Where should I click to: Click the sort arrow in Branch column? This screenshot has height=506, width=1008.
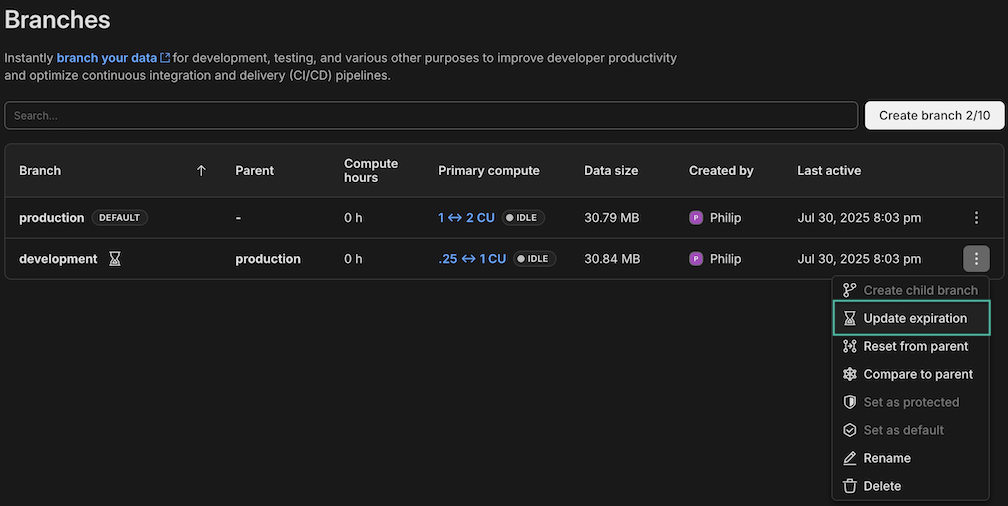click(201, 171)
